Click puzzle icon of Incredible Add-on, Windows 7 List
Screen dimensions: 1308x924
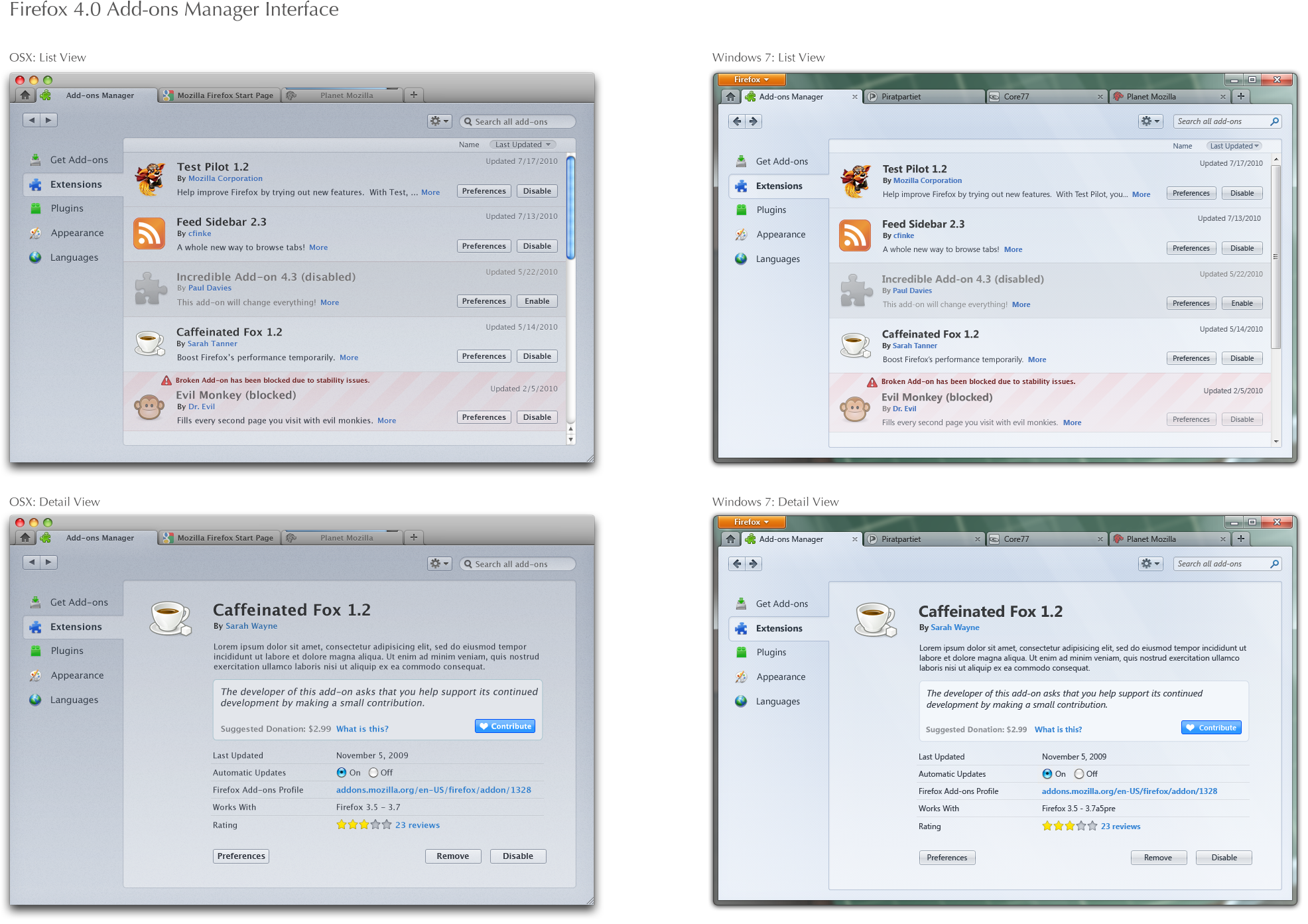[856, 291]
